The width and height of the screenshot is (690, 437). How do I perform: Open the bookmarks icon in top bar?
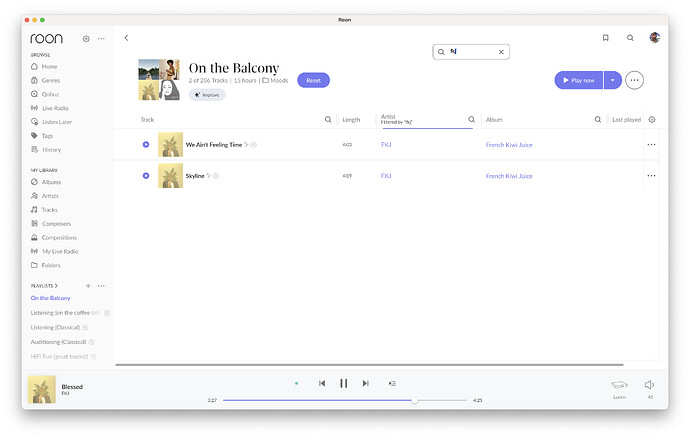click(x=605, y=38)
